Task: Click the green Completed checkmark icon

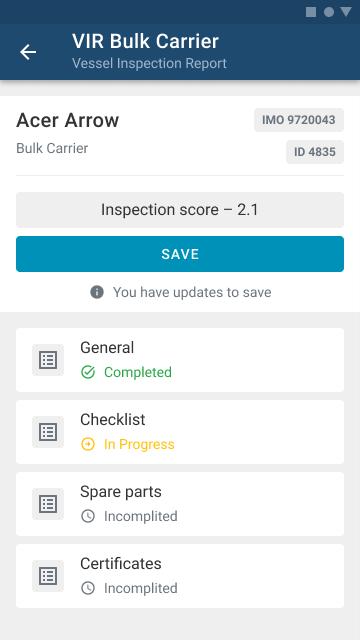Action: 88,372
